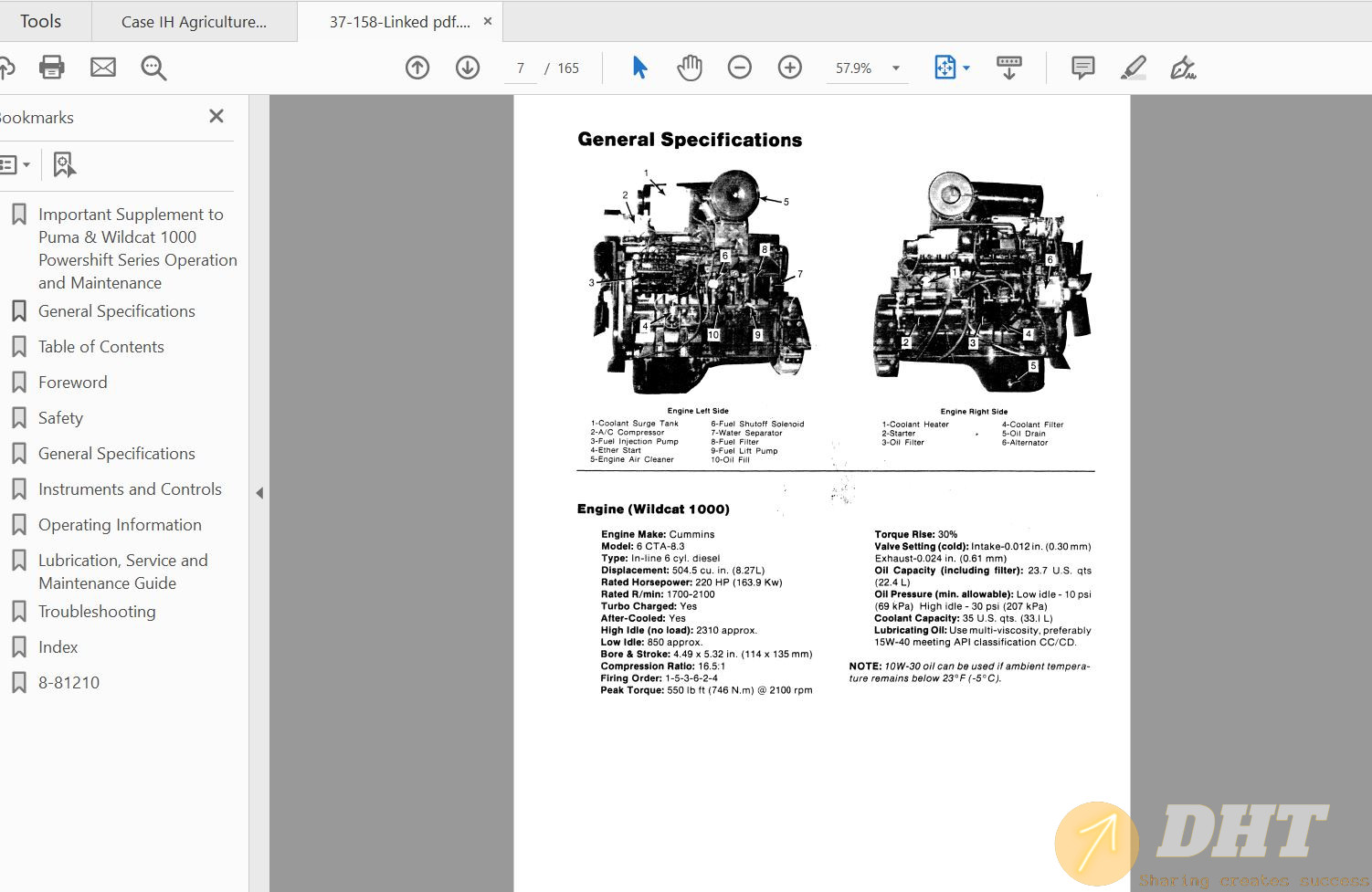Viewport: 1372px width, 892px height.
Task: Click the Engine Make: Cummins line
Action: tap(658, 535)
